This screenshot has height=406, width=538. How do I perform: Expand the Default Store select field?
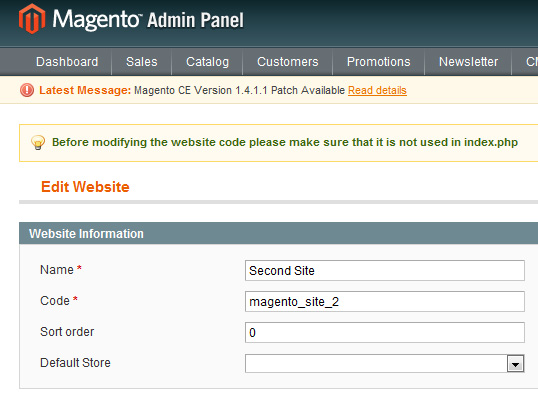point(385,364)
